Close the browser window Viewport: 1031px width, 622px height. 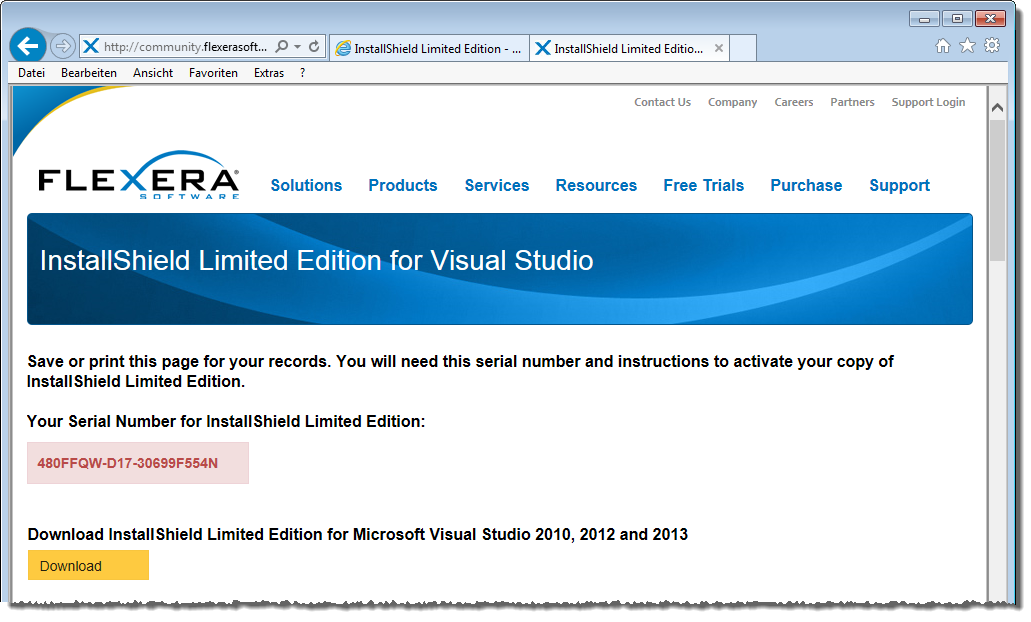coord(990,18)
